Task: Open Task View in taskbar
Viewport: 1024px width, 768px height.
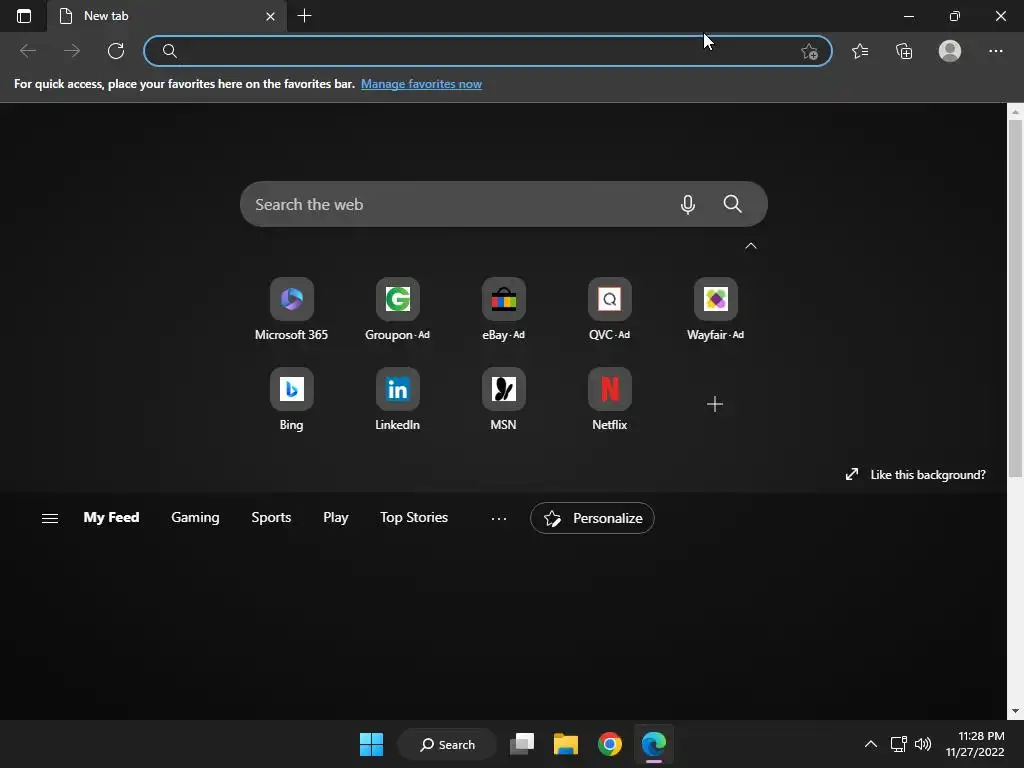Action: pyautogui.click(x=522, y=744)
